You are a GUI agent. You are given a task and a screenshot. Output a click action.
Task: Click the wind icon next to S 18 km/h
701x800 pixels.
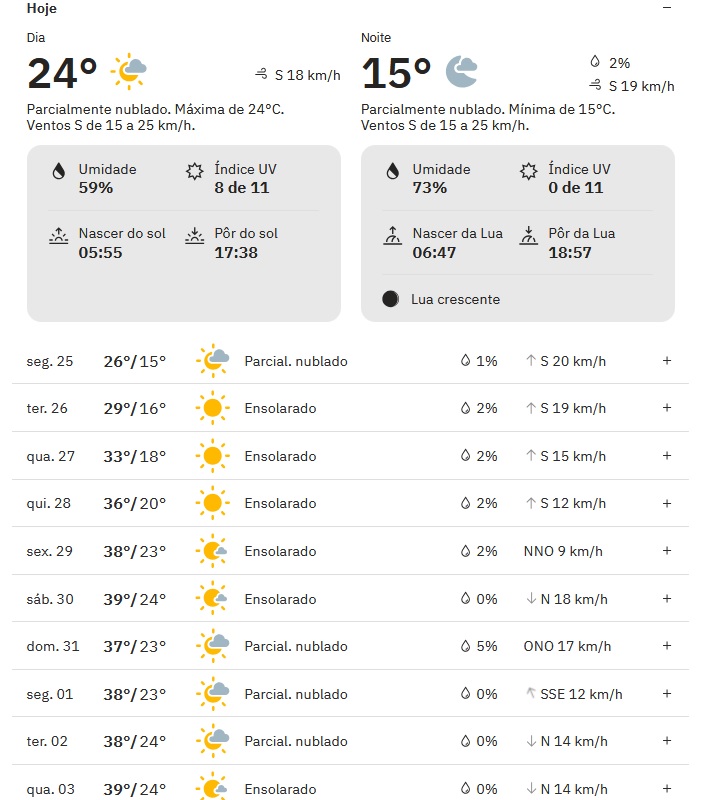262,74
